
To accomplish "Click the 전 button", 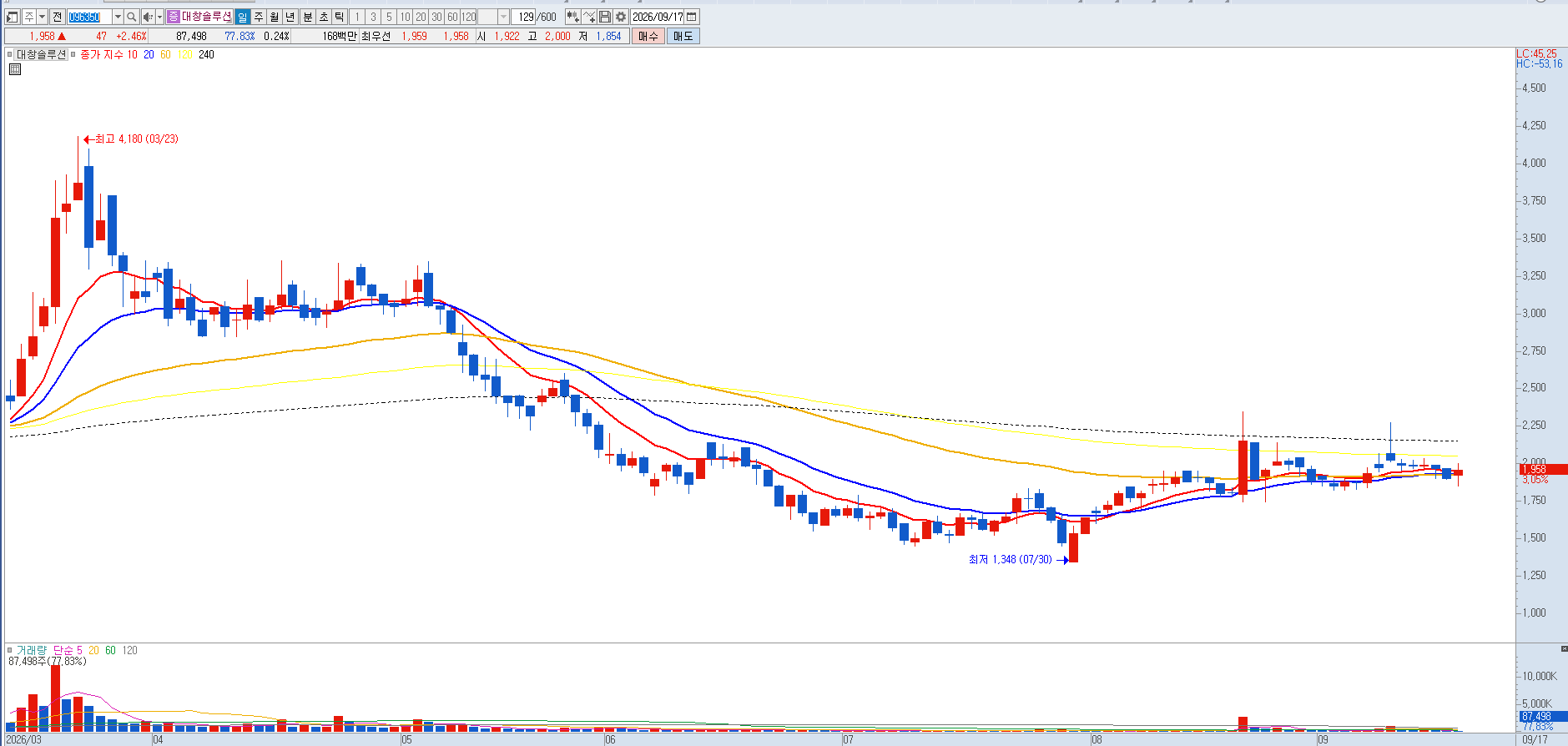I will click(57, 17).
